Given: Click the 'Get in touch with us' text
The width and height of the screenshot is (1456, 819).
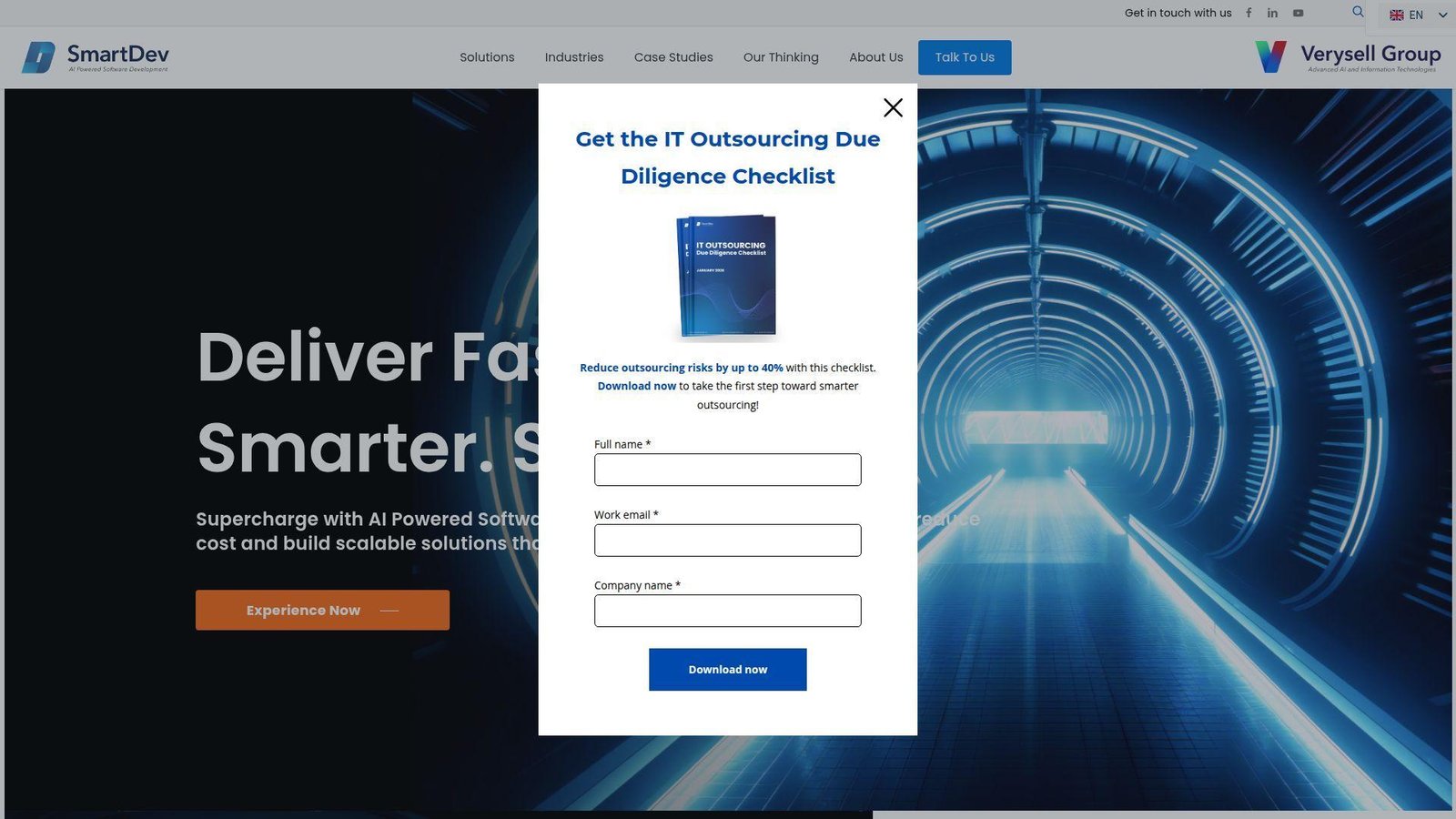Looking at the screenshot, I should pyautogui.click(x=1178, y=13).
